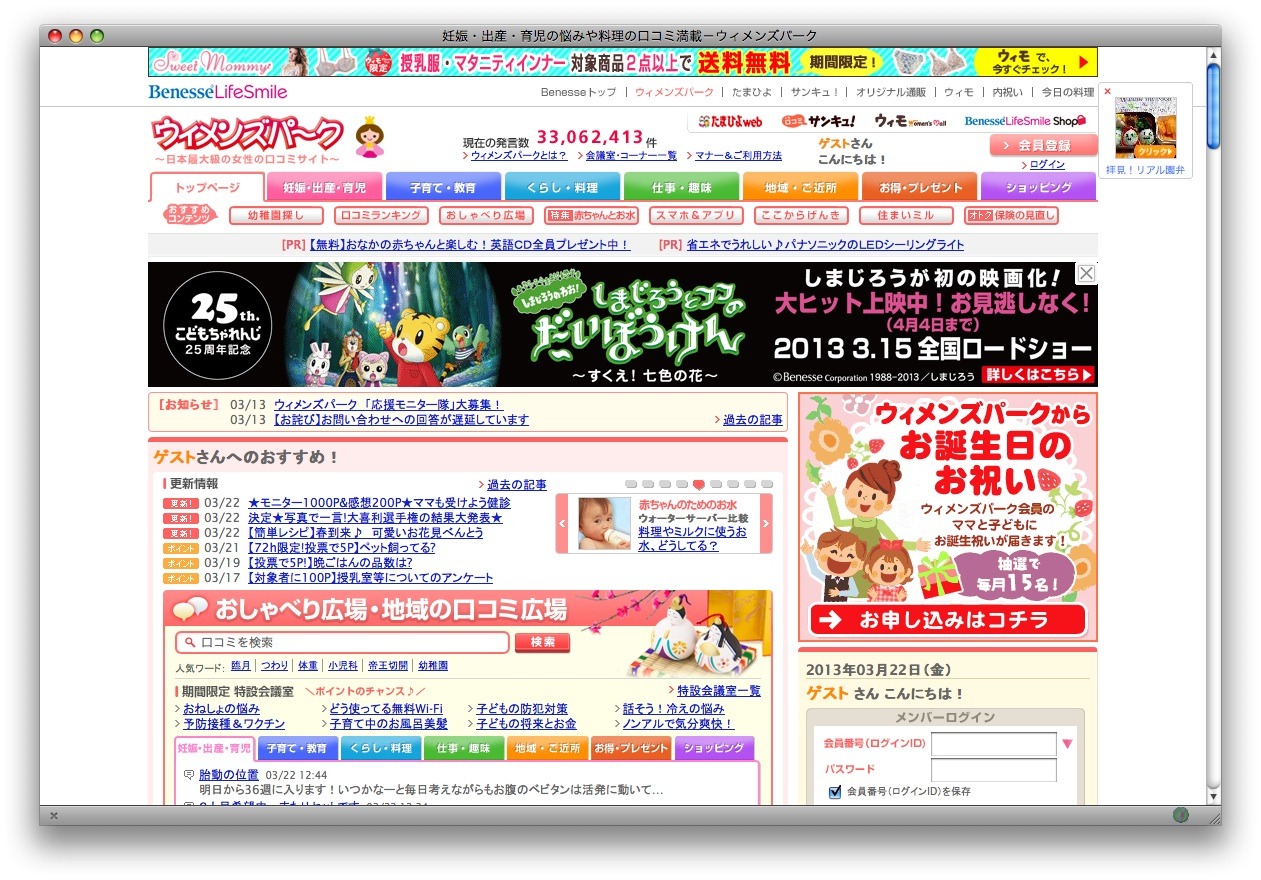Click the ここからげんき button
Viewport: 1261px width, 880px height.
click(x=801, y=215)
